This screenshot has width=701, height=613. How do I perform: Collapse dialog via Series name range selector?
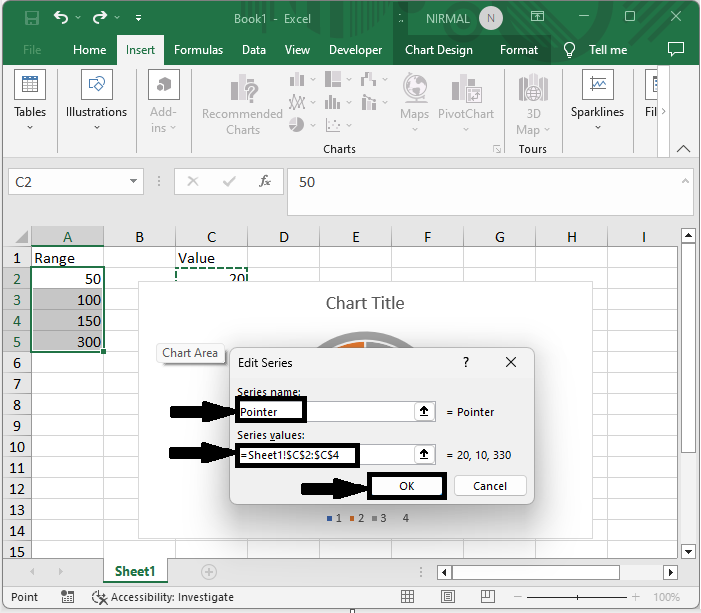tap(424, 411)
